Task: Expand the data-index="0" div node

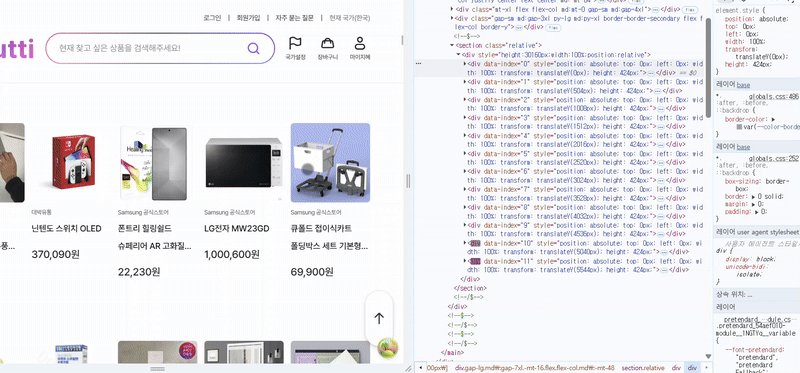Action: click(x=465, y=64)
